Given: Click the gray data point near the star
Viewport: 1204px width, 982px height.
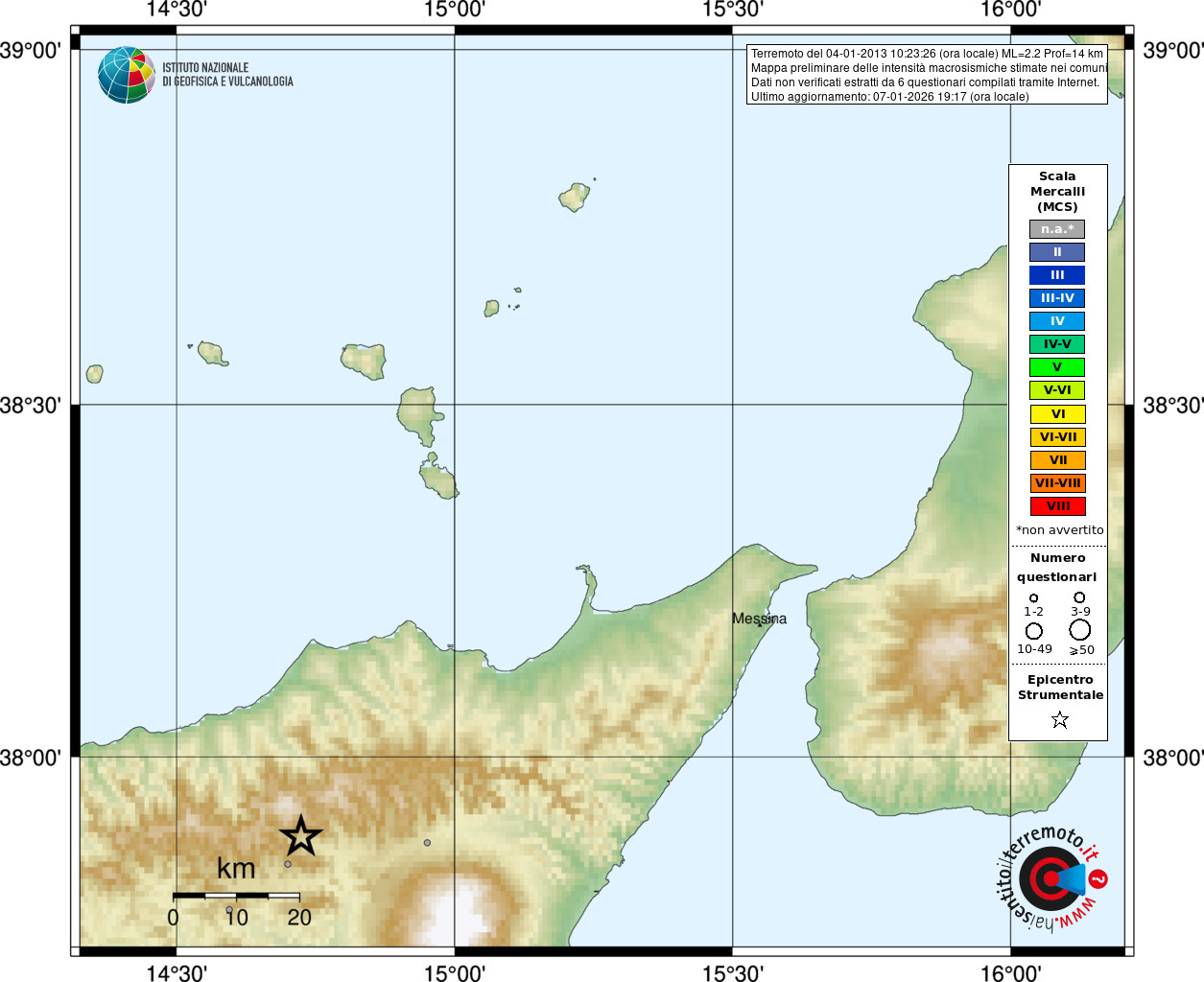Looking at the screenshot, I should point(288,864).
